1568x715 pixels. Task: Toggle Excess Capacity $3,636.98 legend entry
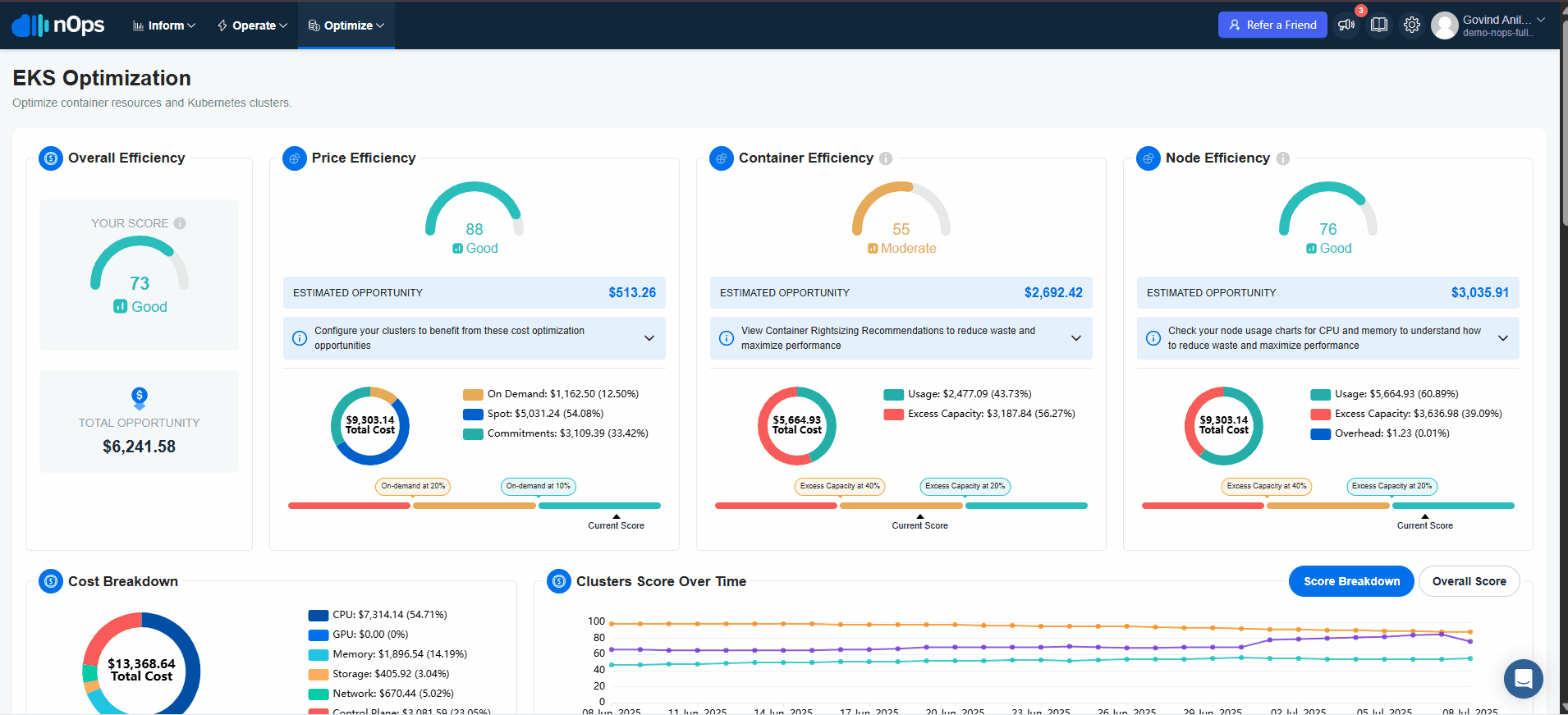pyautogui.click(x=1406, y=414)
